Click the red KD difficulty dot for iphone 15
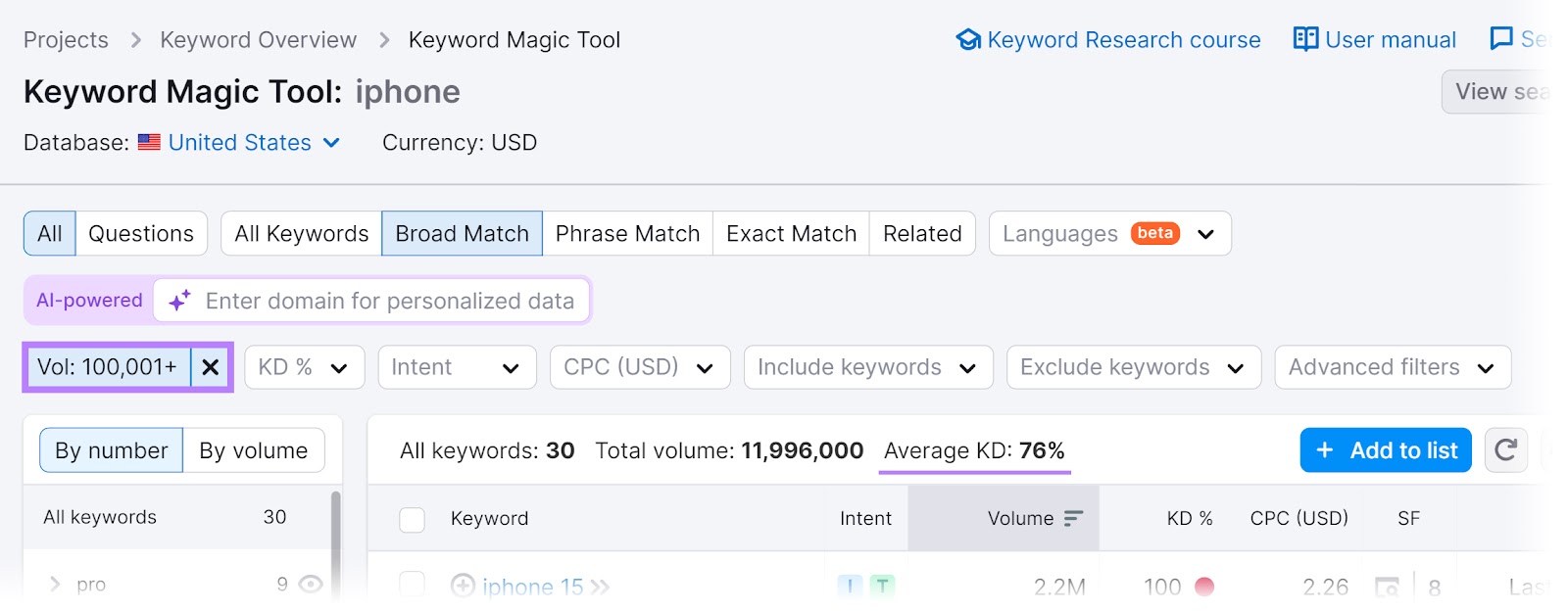This screenshot has height=612, width=1568. click(1204, 587)
